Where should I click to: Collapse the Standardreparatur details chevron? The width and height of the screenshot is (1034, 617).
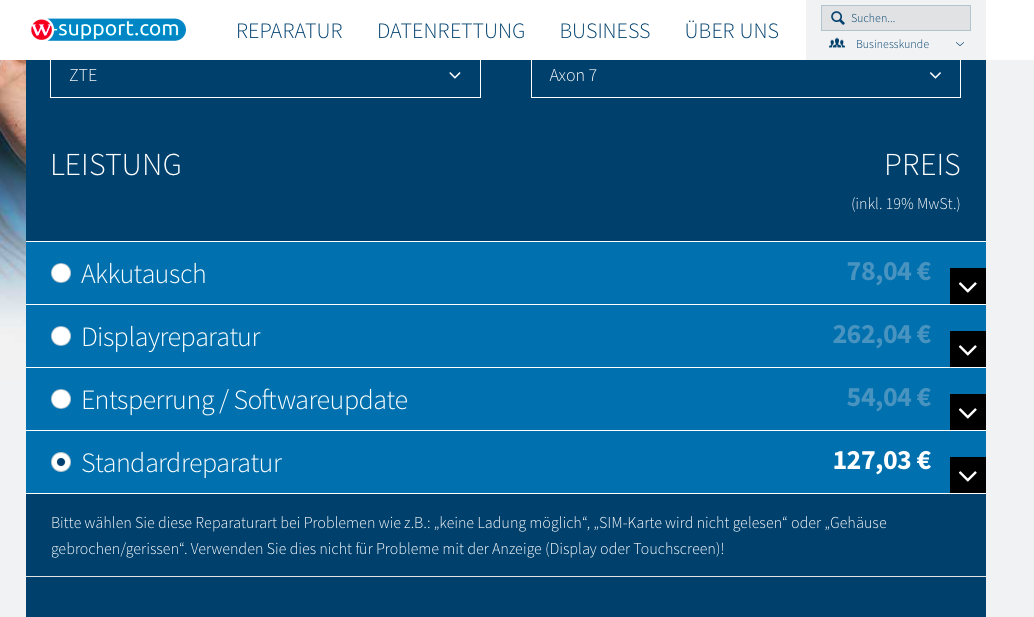pyautogui.click(x=967, y=475)
